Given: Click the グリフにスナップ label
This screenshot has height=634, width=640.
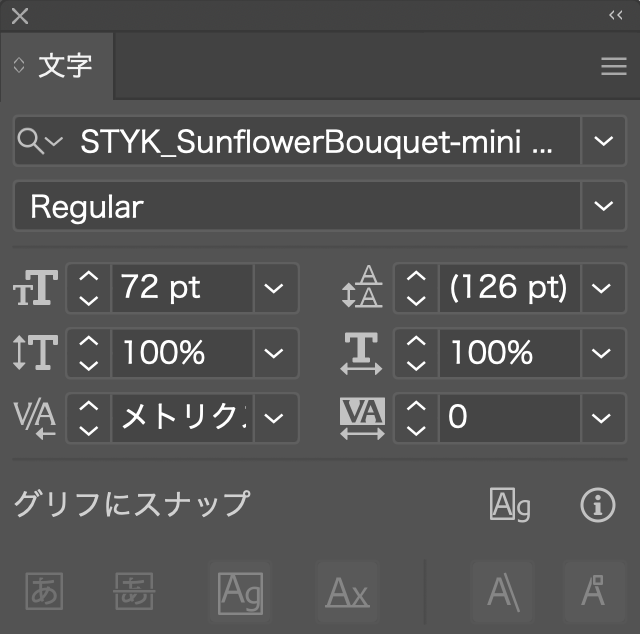Looking at the screenshot, I should pyautogui.click(x=132, y=504).
